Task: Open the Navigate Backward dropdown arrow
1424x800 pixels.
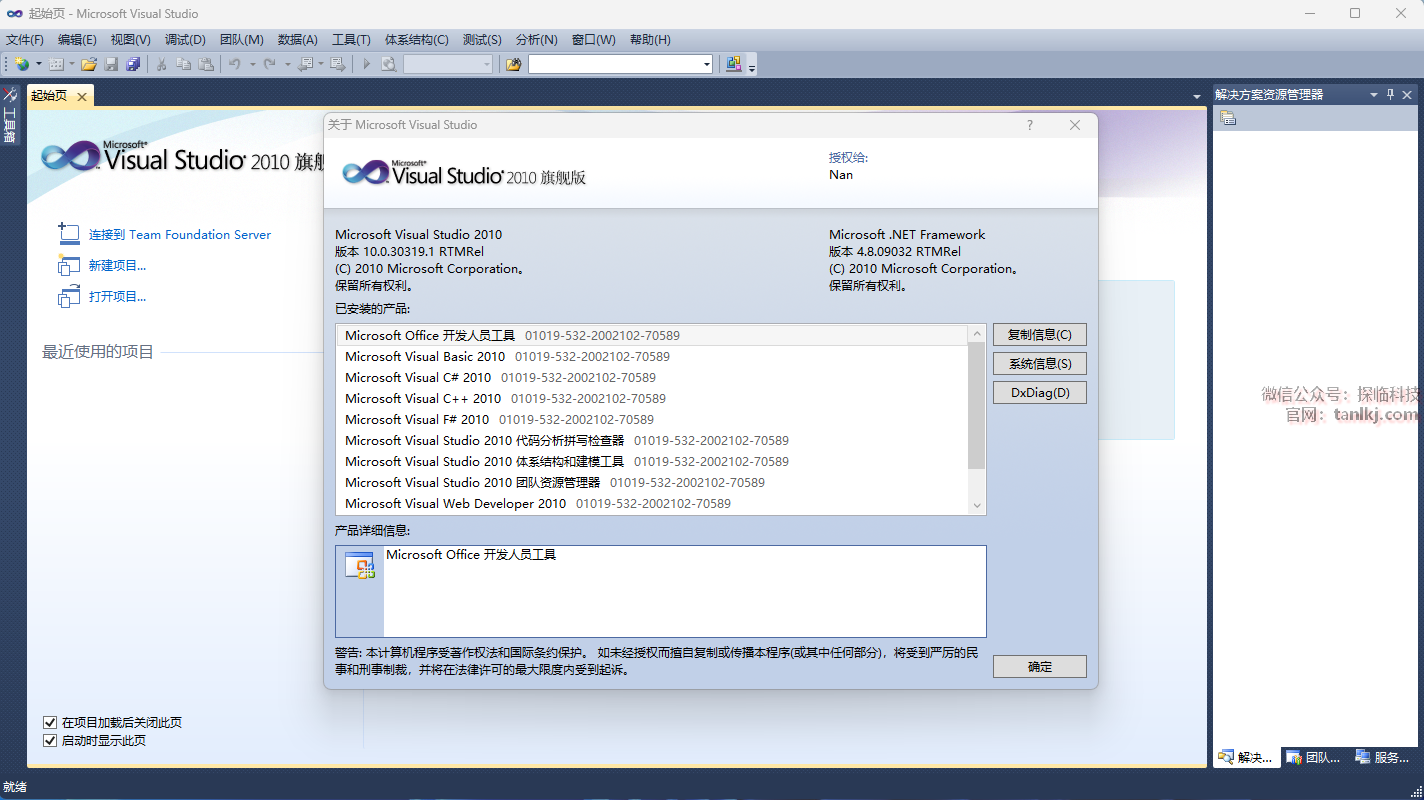Action: pyautogui.click(x=321, y=64)
